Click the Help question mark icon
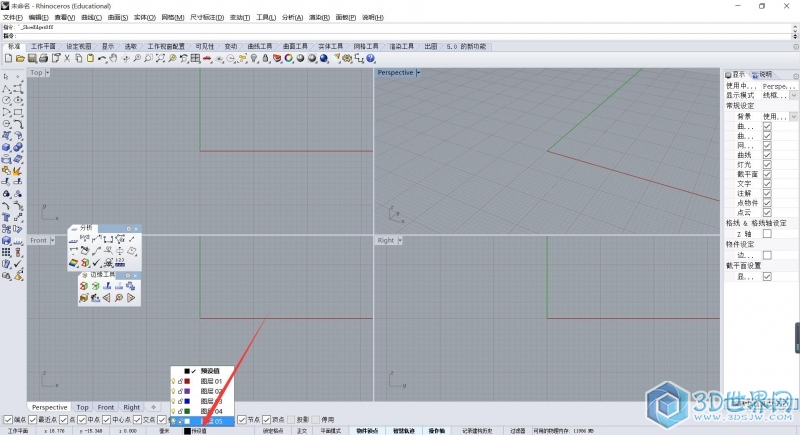This screenshot has width=800, height=435. click(370, 59)
